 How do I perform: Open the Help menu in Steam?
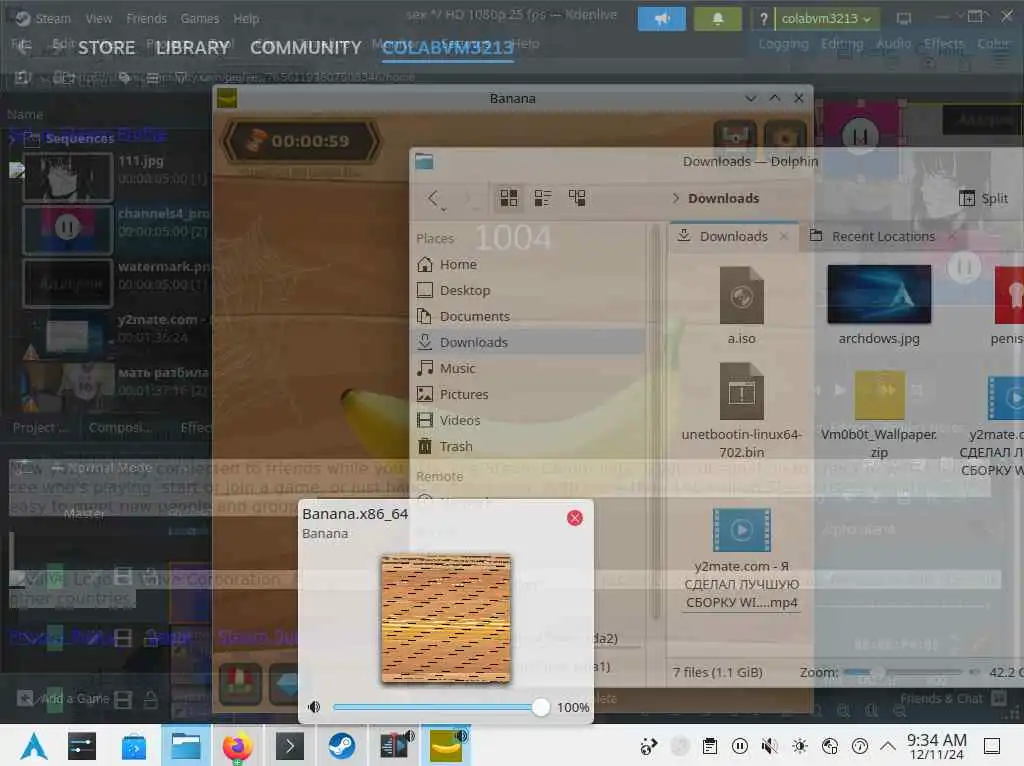pyautogui.click(x=246, y=18)
